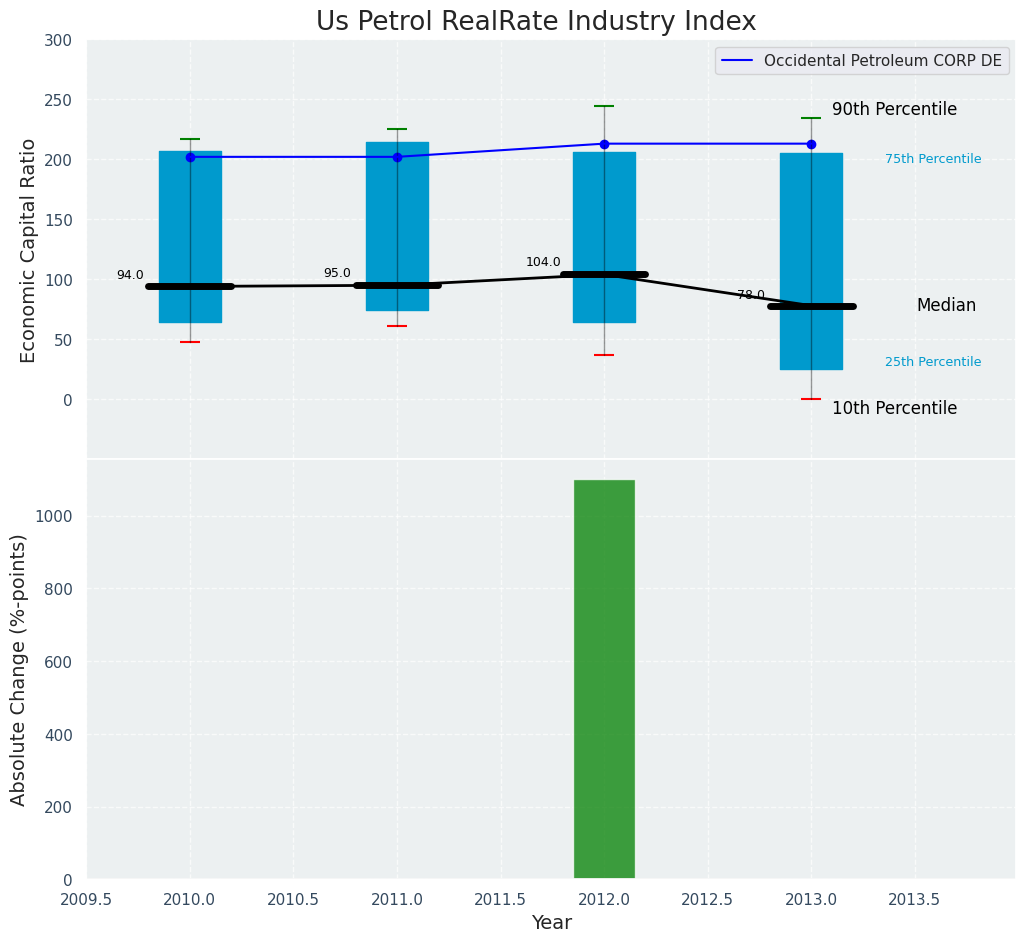Viewport: 1026px width, 942px height.
Task: Click the 95.0 median value label
Action: coord(337,273)
